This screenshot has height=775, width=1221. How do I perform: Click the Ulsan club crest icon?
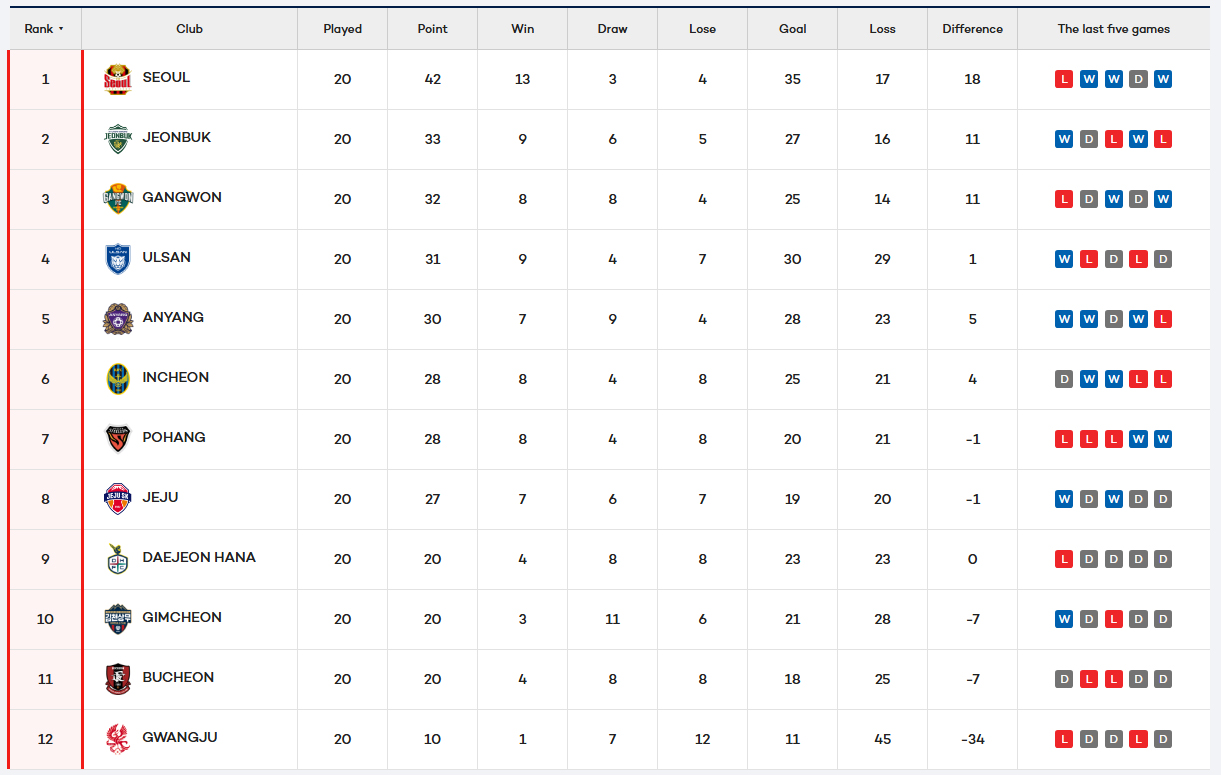coord(117,259)
